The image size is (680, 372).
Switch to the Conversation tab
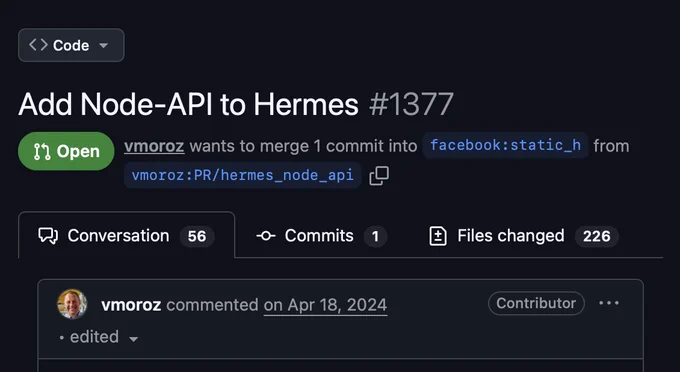[x=127, y=235]
